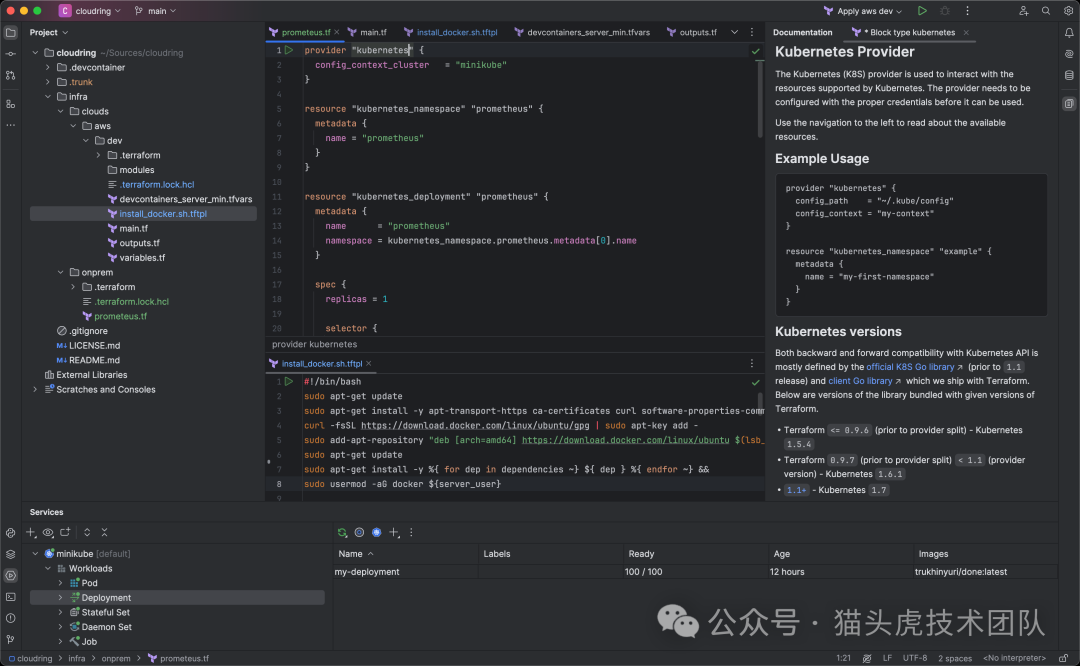Toggle the Documentation tool window button

pos(1068,104)
